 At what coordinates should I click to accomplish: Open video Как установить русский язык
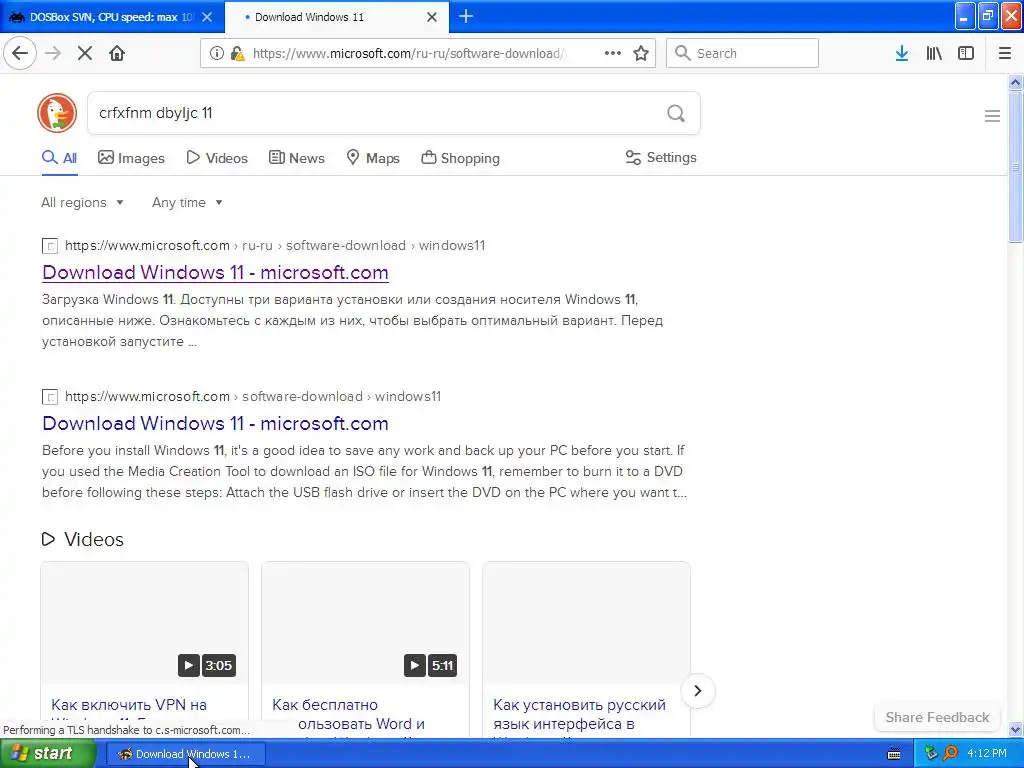click(x=579, y=714)
